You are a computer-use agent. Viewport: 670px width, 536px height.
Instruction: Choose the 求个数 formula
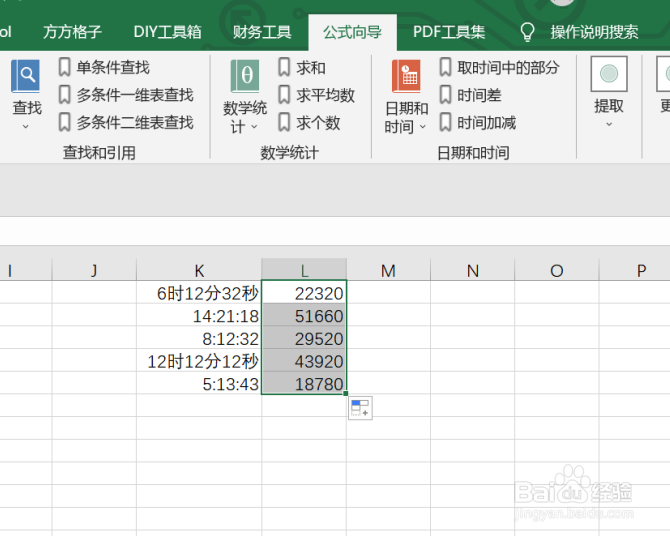(318, 123)
